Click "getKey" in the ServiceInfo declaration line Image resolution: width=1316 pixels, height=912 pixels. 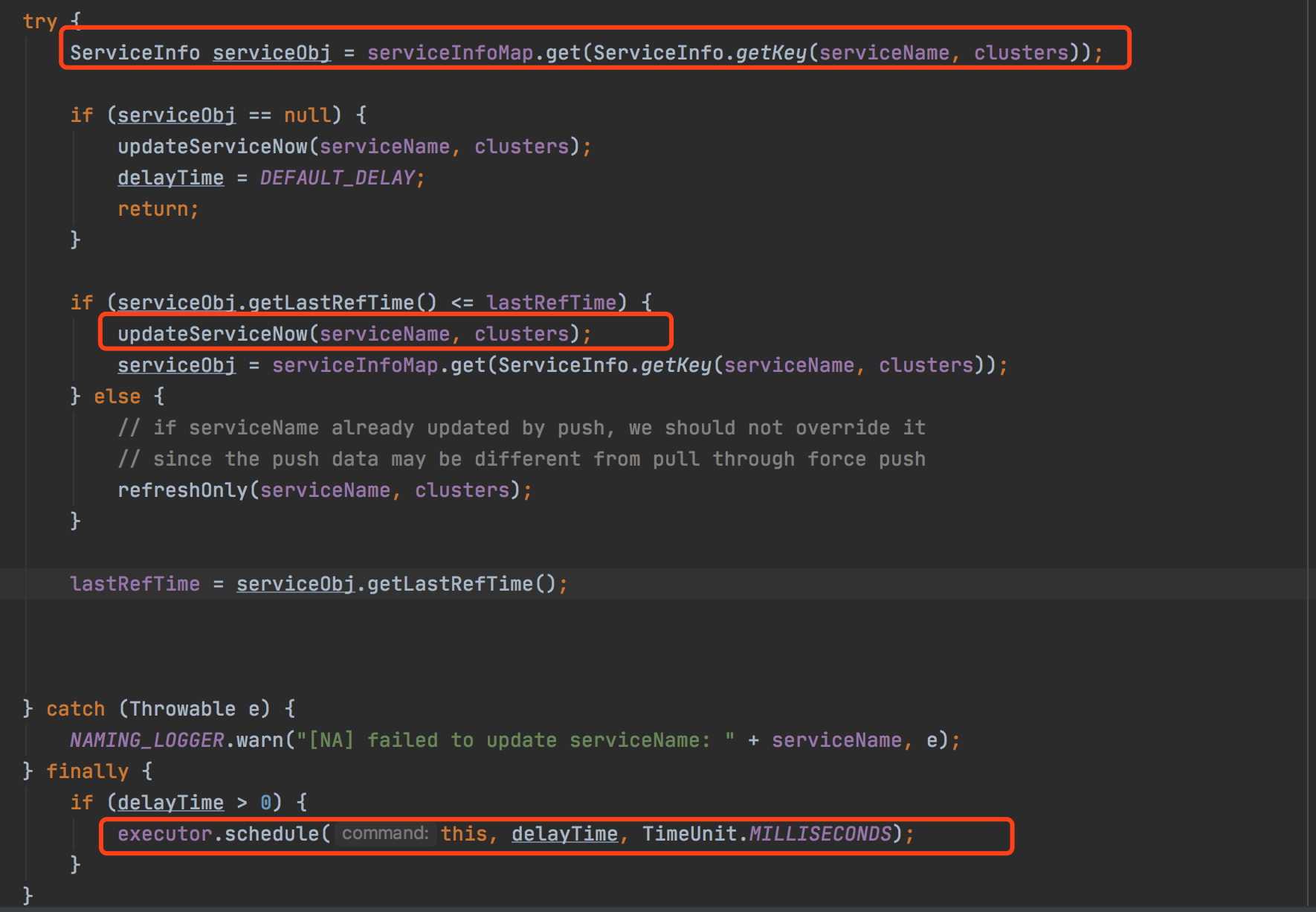[x=771, y=53]
